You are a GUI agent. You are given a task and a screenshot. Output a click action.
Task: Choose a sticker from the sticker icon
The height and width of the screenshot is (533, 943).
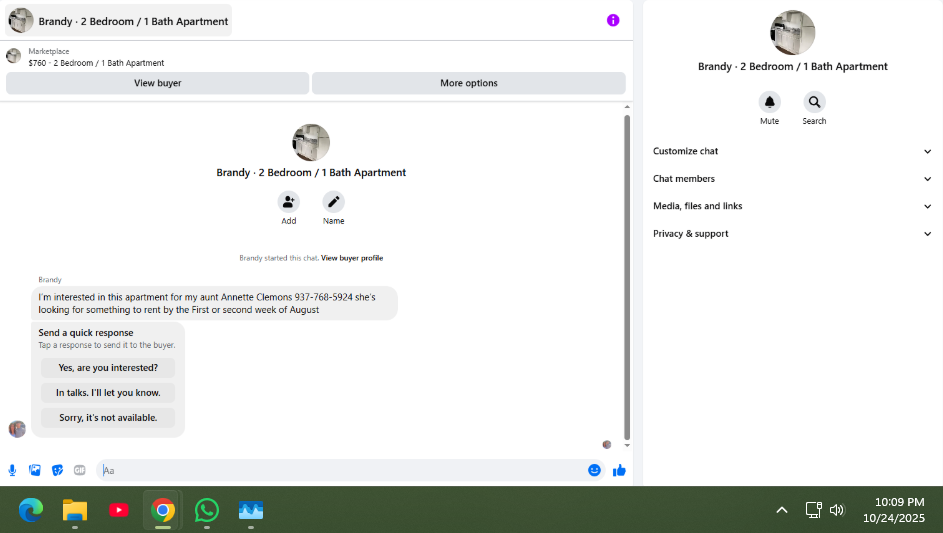pyautogui.click(x=57, y=470)
